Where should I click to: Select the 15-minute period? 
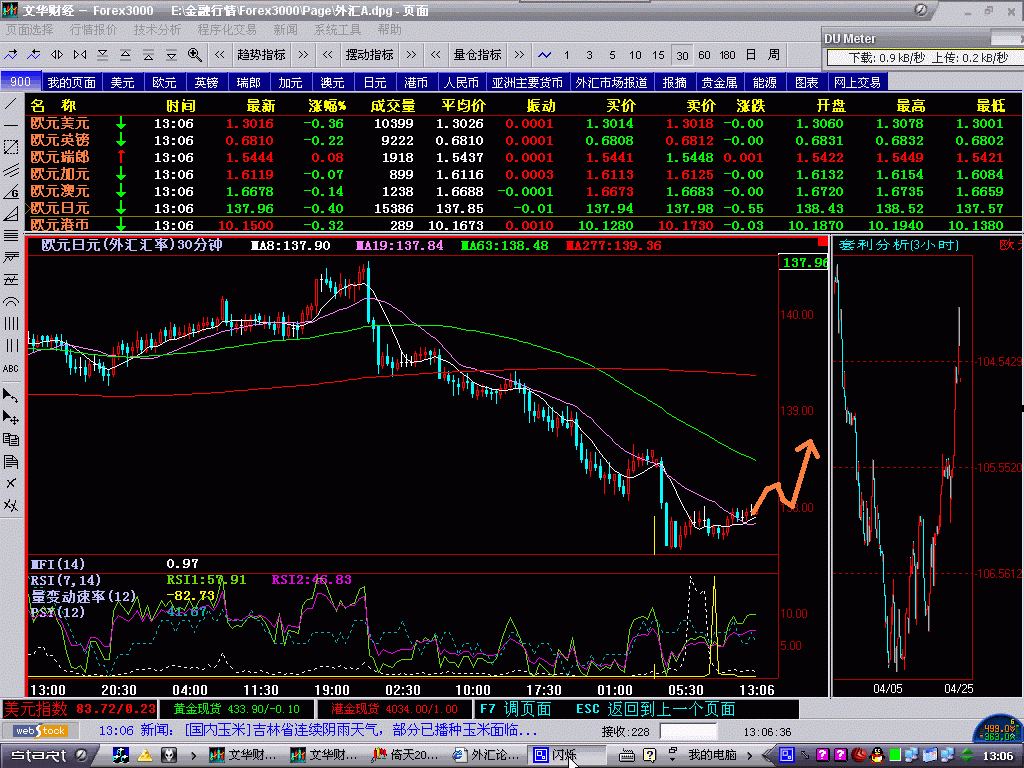click(658, 56)
